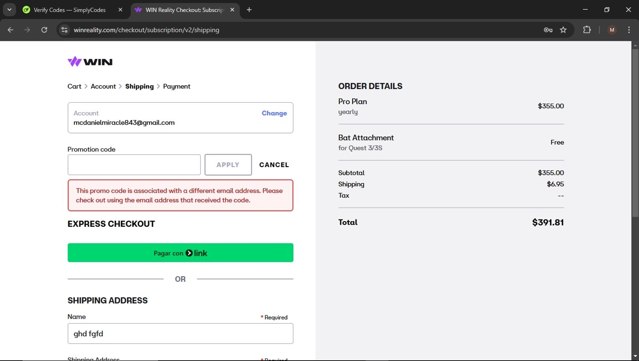Expand the tab search dropdown
This screenshot has height=361, width=639.
point(9,10)
